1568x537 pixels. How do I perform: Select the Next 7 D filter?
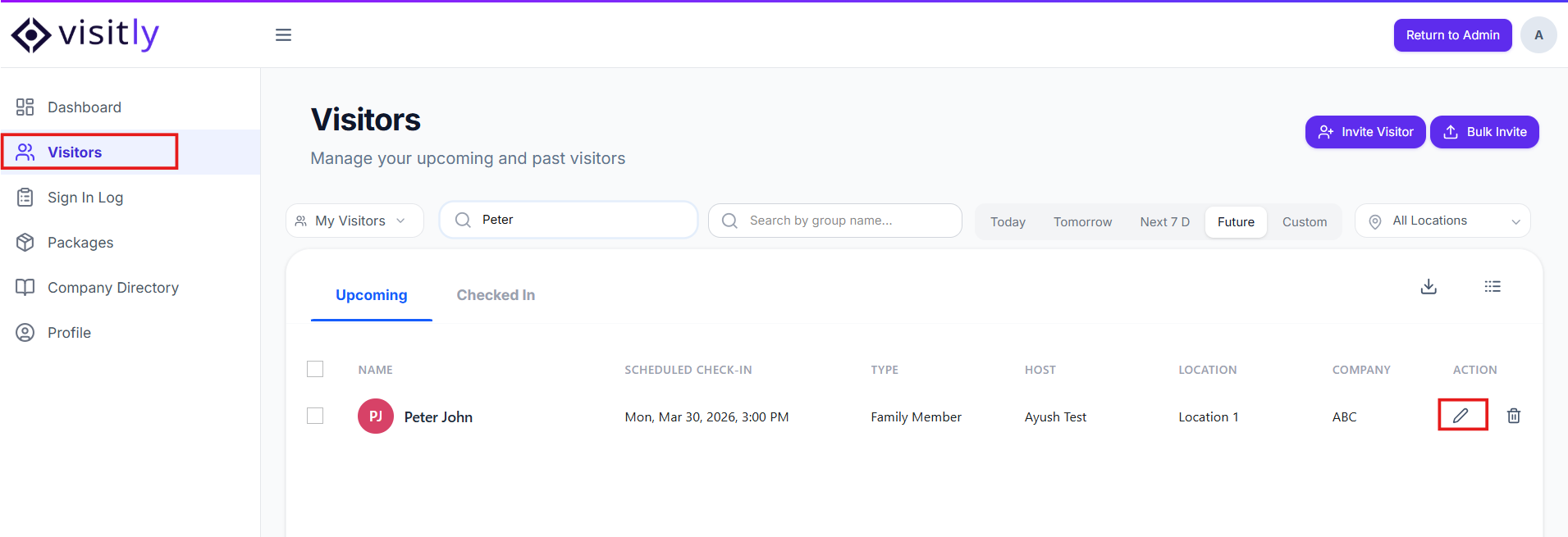click(x=1164, y=222)
